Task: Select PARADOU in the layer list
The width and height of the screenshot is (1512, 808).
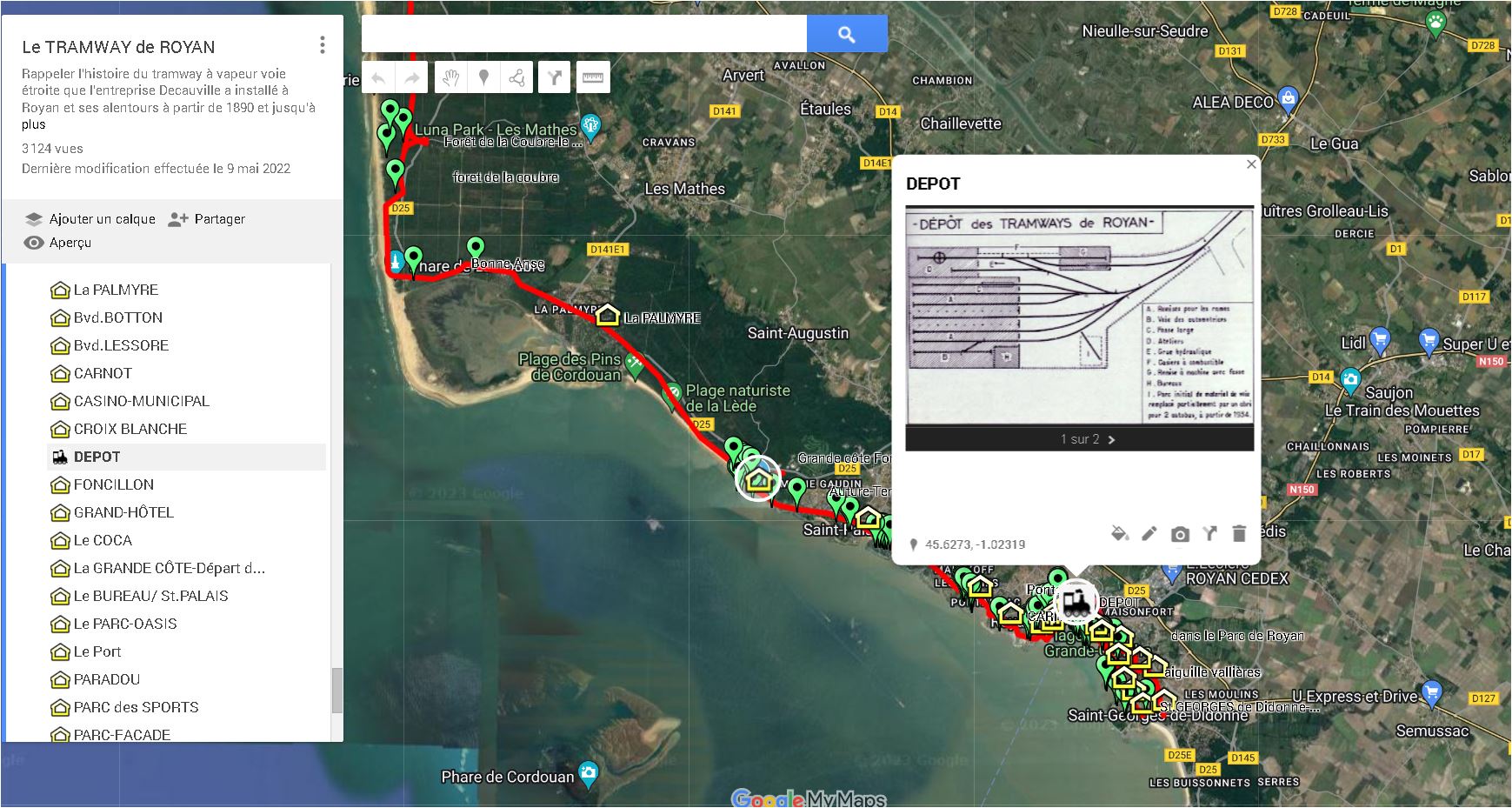Action: pos(187,679)
